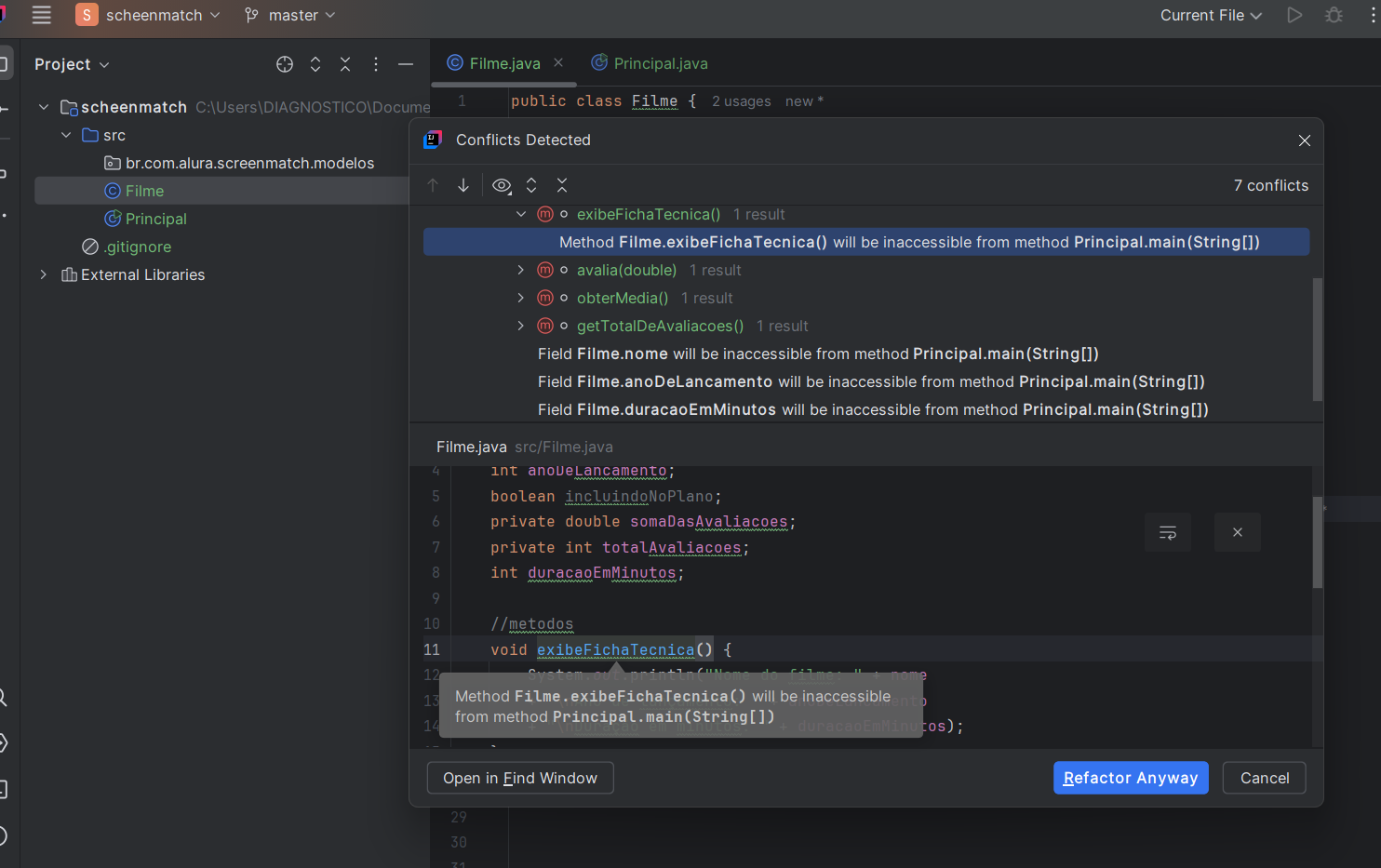The image size is (1381, 868).
Task: Click the somaDasAvaliacoes field in preview
Action: point(709,522)
